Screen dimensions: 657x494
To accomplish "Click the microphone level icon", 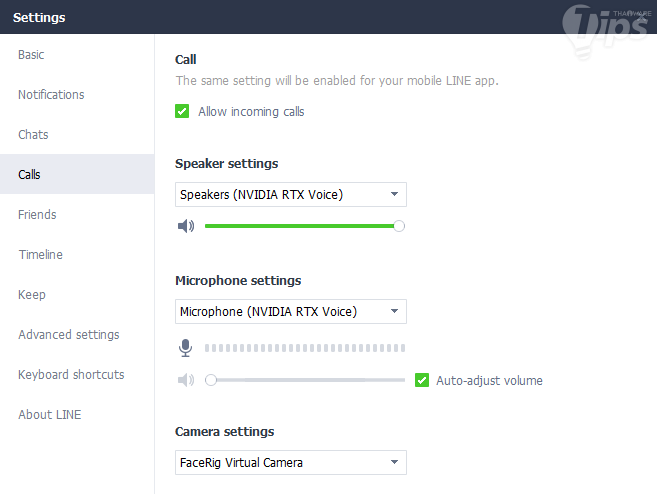I will tap(185, 348).
